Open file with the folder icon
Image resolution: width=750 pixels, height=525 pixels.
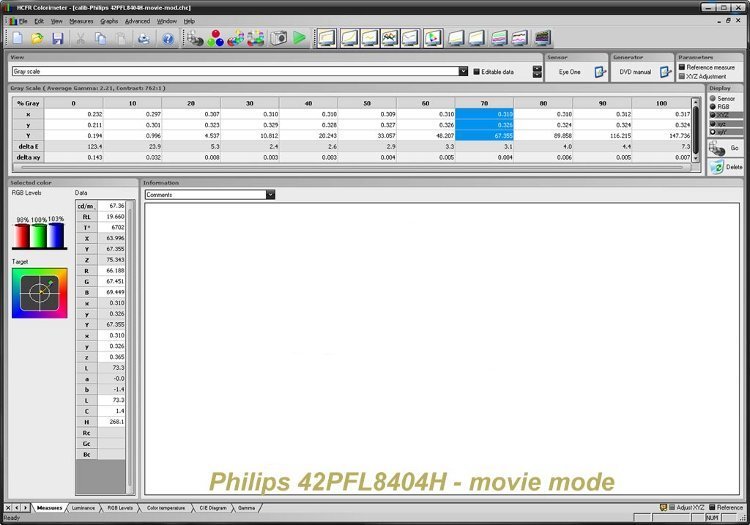37,38
